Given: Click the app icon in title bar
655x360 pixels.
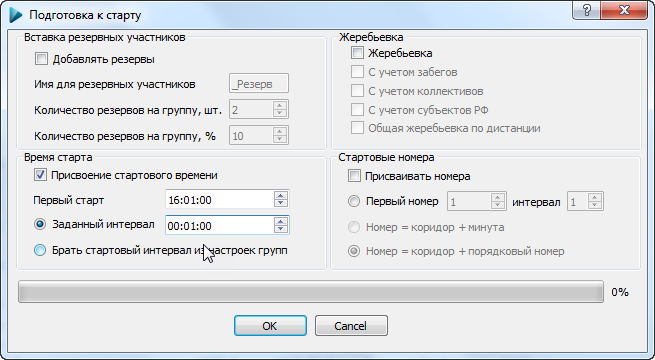Looking at the screenshot, I should point(16,15).
